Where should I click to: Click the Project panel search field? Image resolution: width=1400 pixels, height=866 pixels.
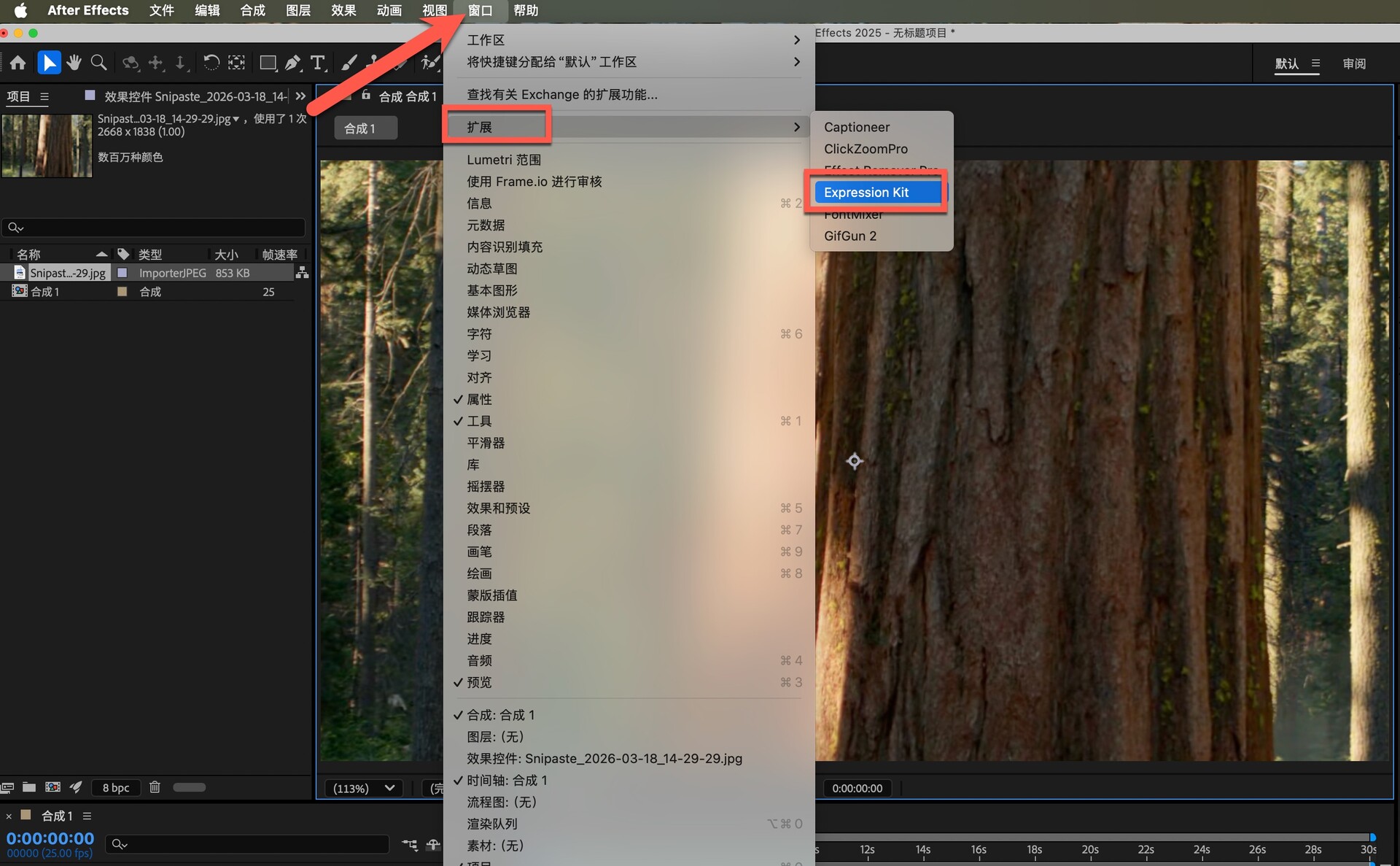pos(153,228)
